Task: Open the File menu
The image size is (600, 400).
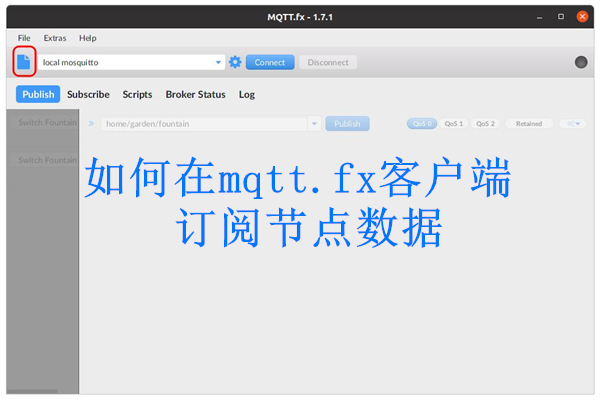Action: [x=24, y=38]
